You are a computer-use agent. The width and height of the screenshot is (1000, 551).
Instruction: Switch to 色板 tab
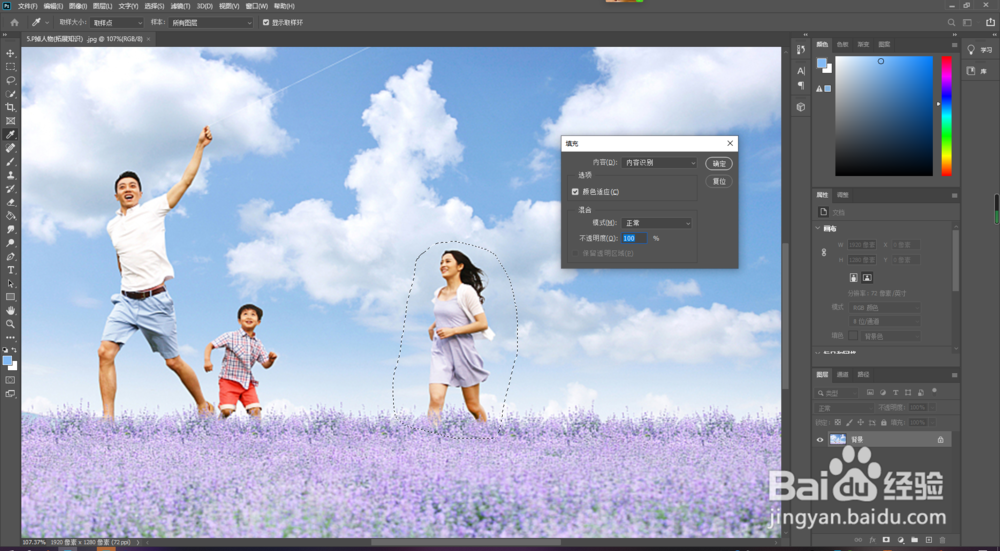point(842,45)
